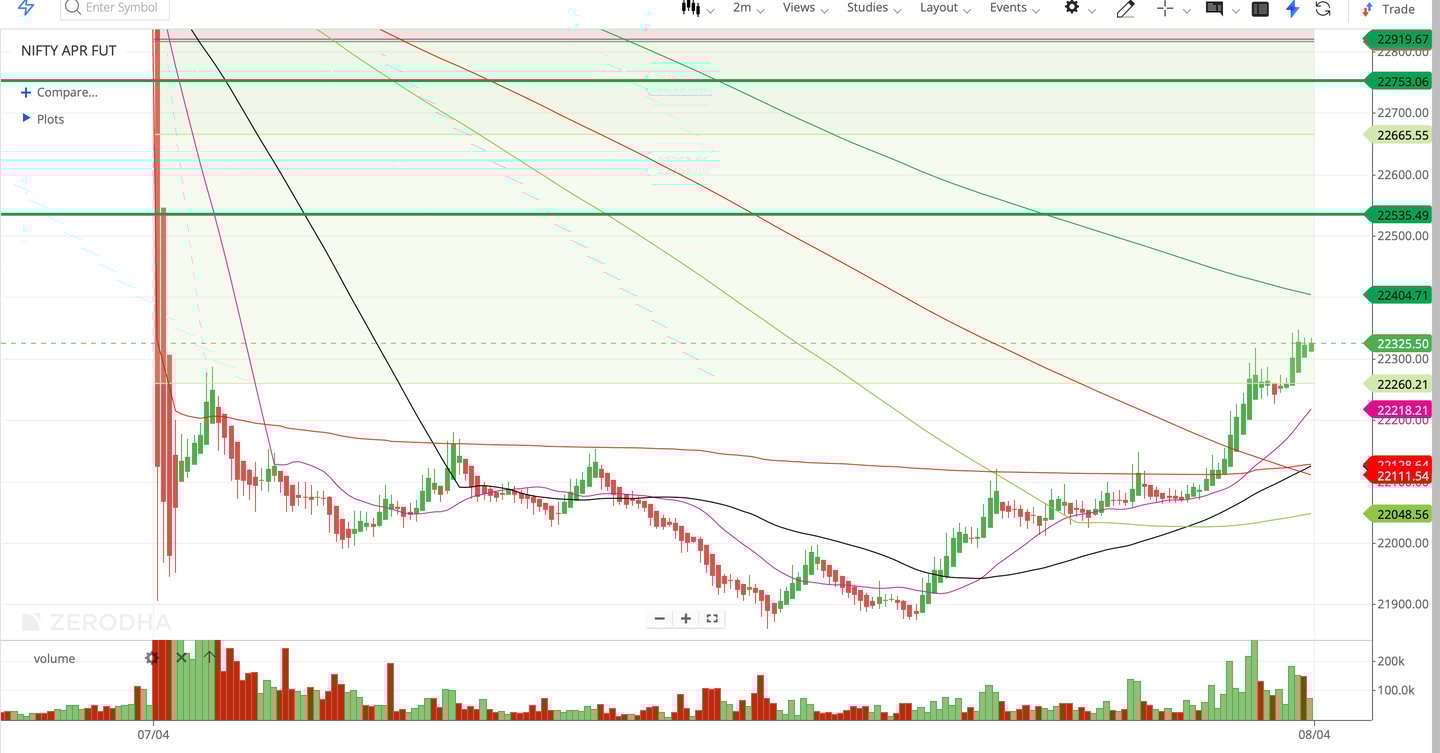Click the NIFTY APR FUT symbol label

tap(69, 51)
